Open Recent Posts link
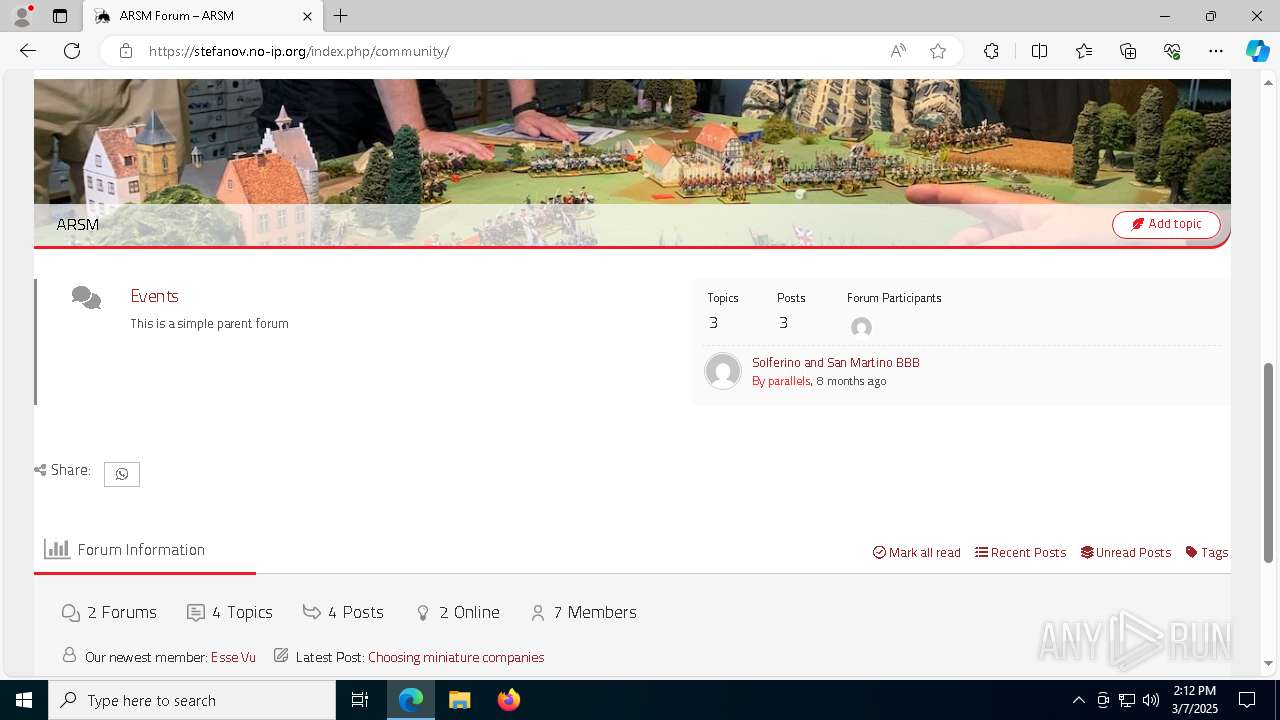The image size is (1280, 720). point(1021,552)
